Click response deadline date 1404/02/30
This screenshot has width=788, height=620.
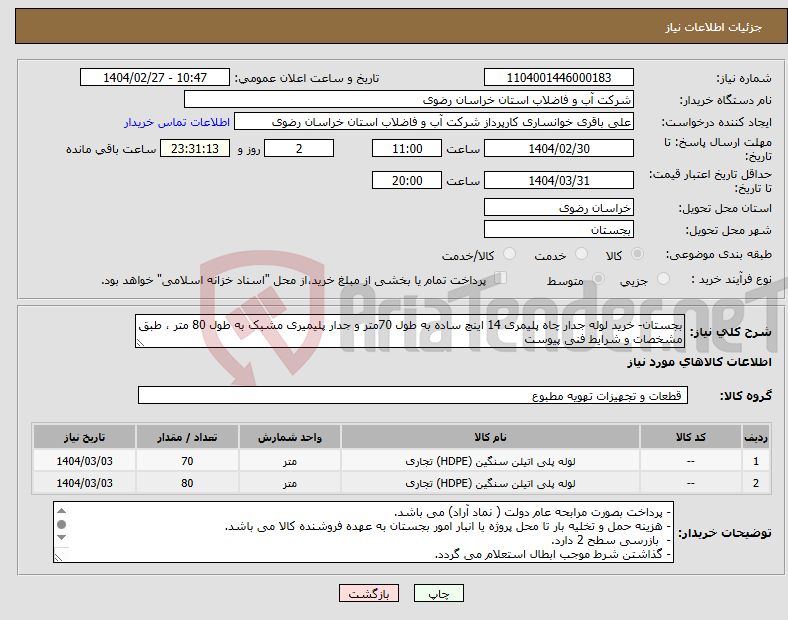[x=558, y=148]
